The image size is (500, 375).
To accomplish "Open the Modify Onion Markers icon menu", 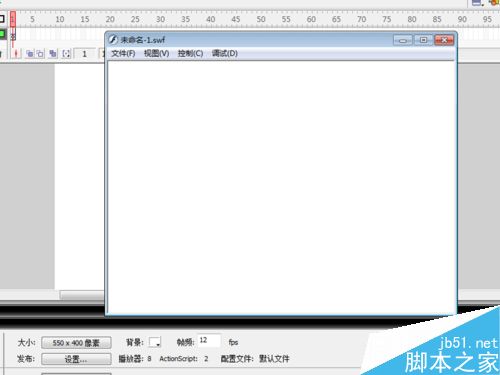I will point(66,53).
